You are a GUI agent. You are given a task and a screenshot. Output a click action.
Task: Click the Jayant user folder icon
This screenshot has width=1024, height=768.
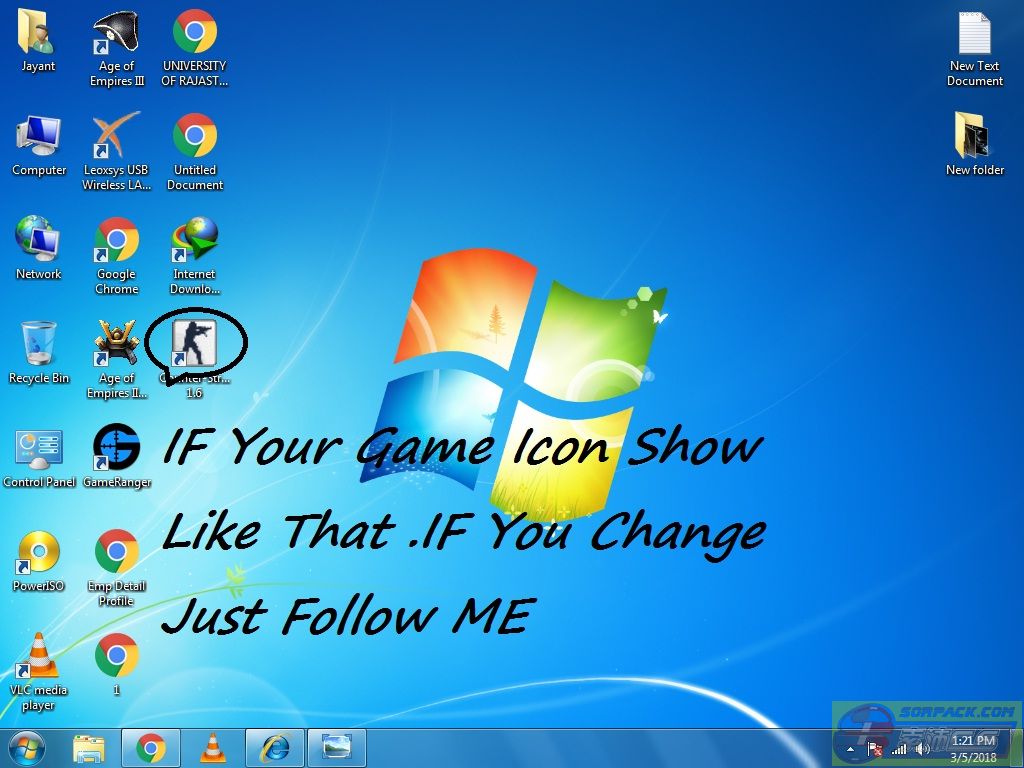(39, 34)
